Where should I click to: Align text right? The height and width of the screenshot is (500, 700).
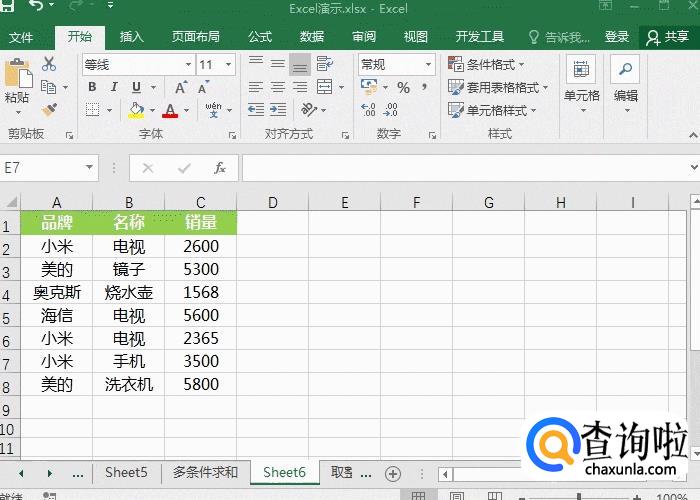(x=300, y=87)
